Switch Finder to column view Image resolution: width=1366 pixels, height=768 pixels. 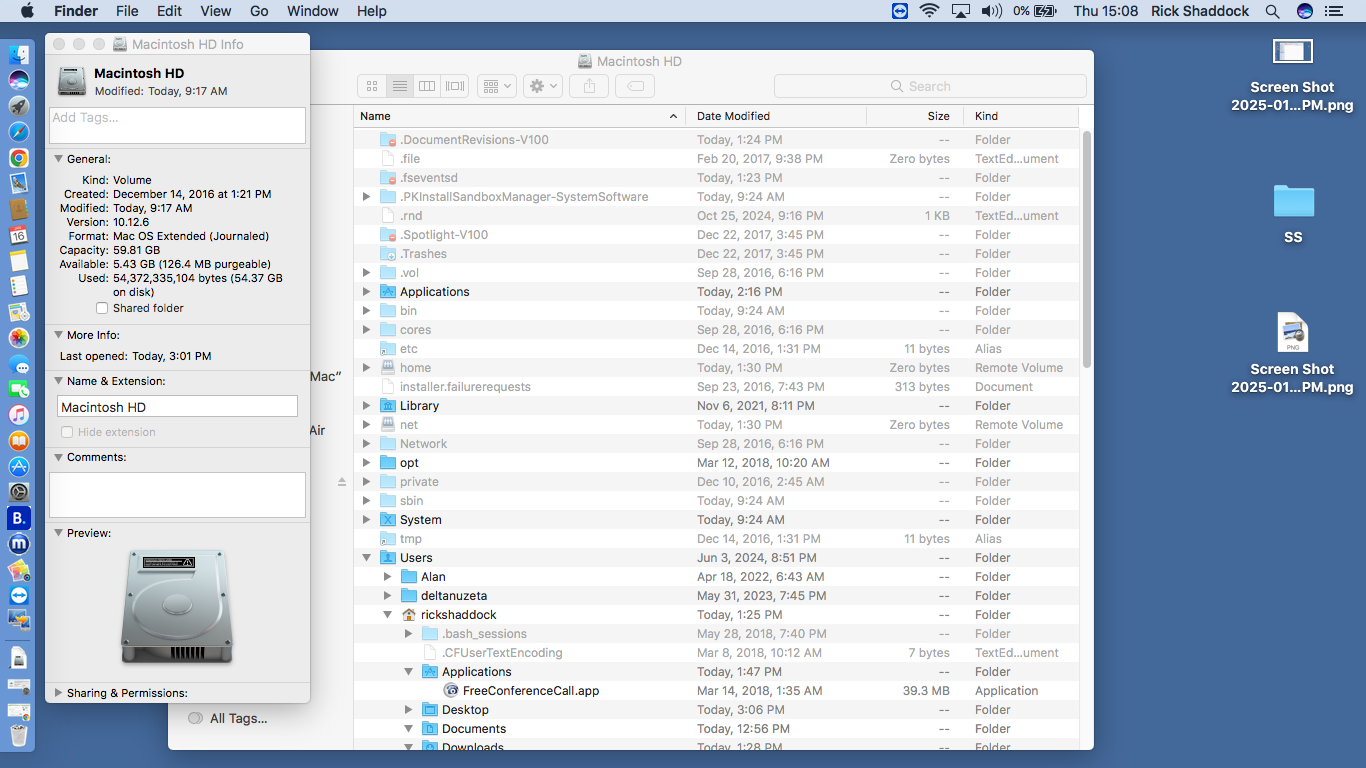click(x=427, y=86)
